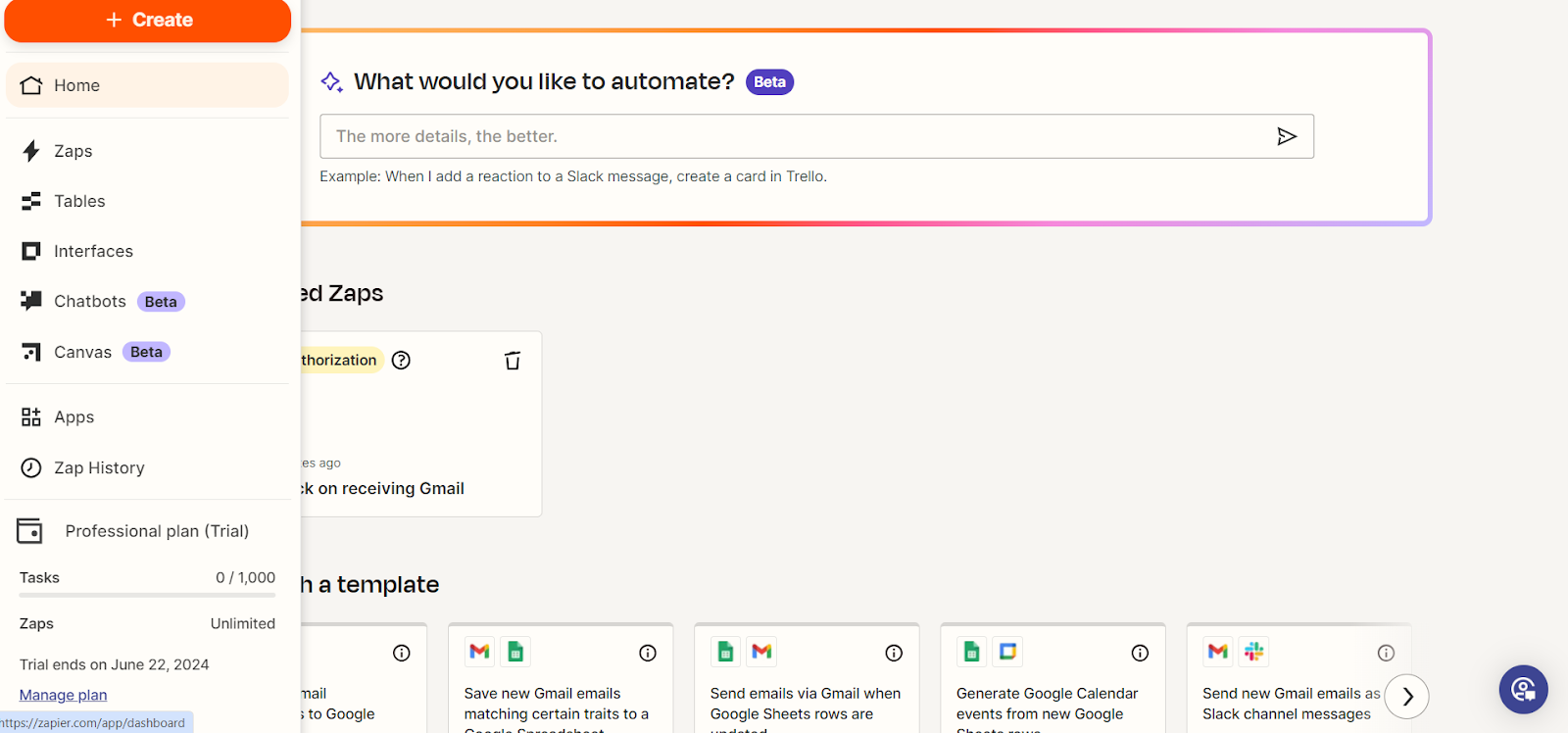Viewport: 1568px width, 733px height.
Task: Delete the Zap using trash icon
Action: [x=513, y=361]
